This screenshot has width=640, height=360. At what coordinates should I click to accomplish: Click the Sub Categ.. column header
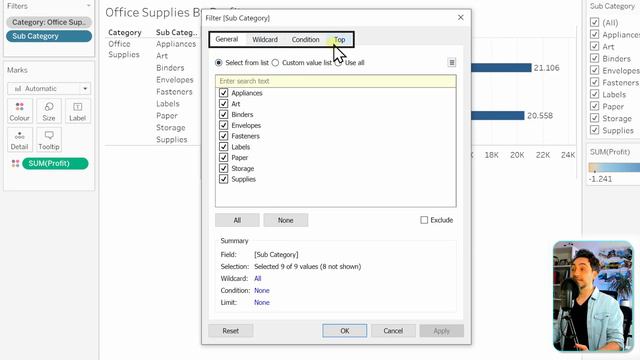[176, 32]
